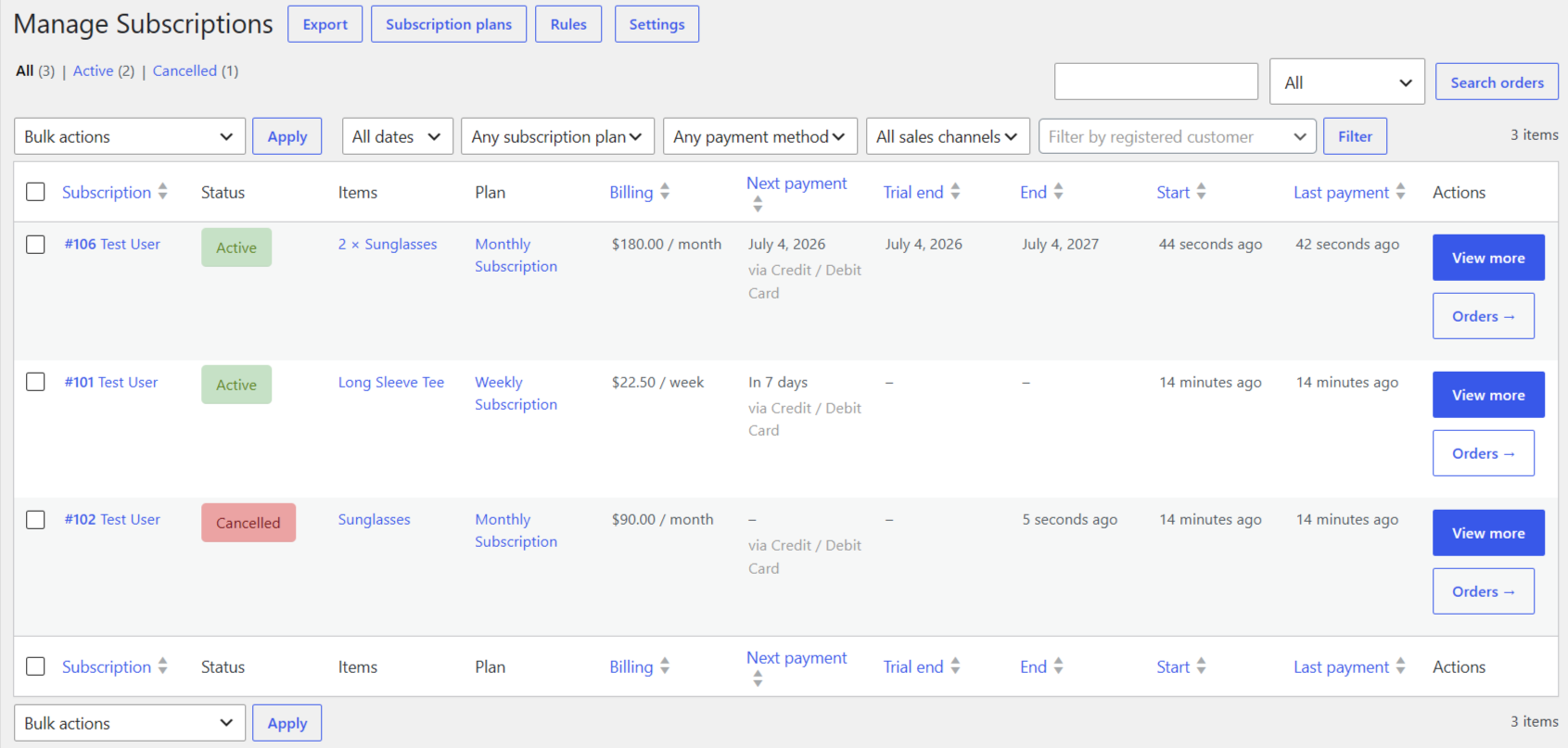This screenshot has height=748, width=1568.
Task: Click sort arrows beside bottom End header
Action: point(1058,666)
